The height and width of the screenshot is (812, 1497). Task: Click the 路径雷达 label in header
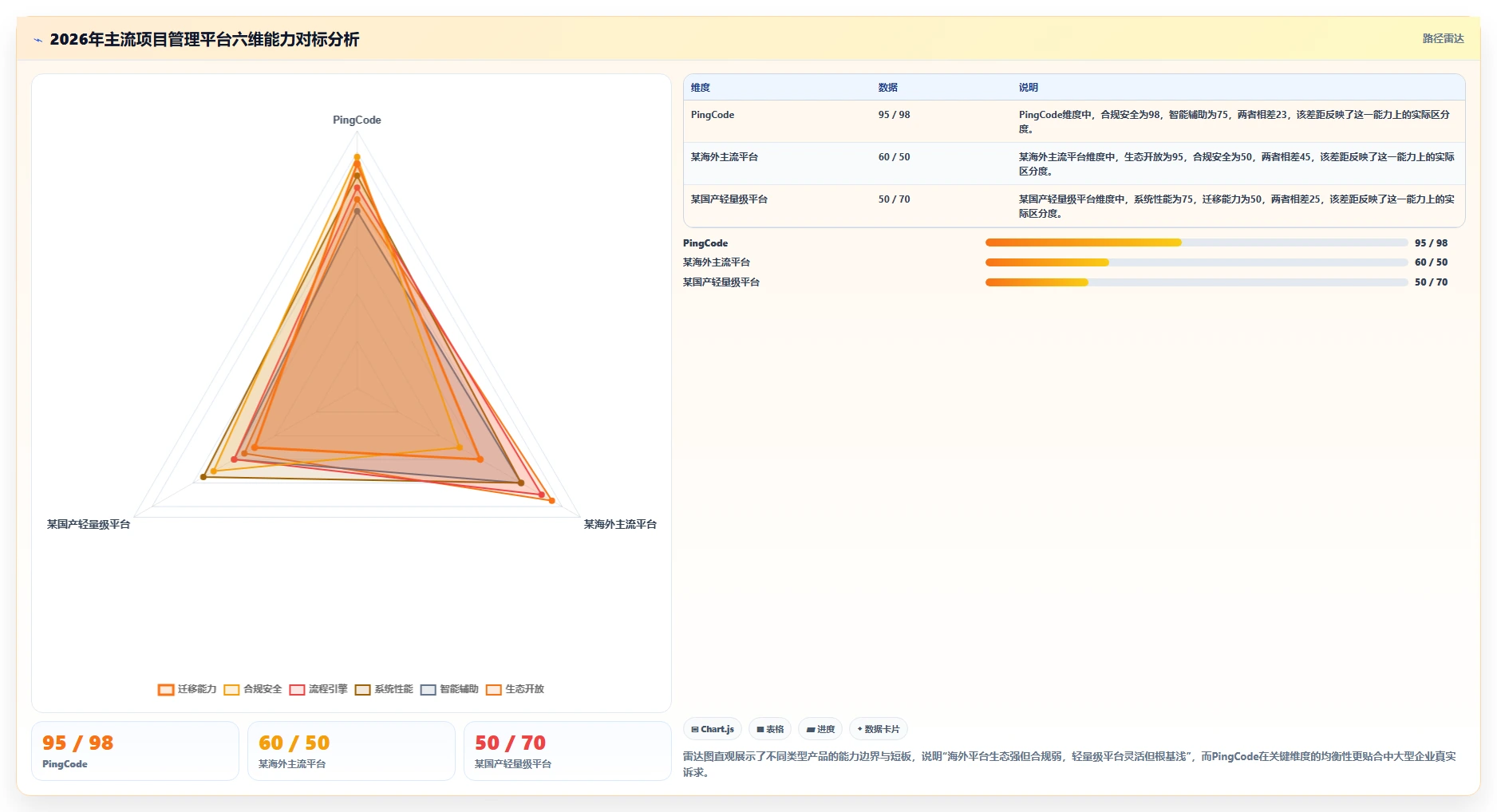pos(1443,38)
